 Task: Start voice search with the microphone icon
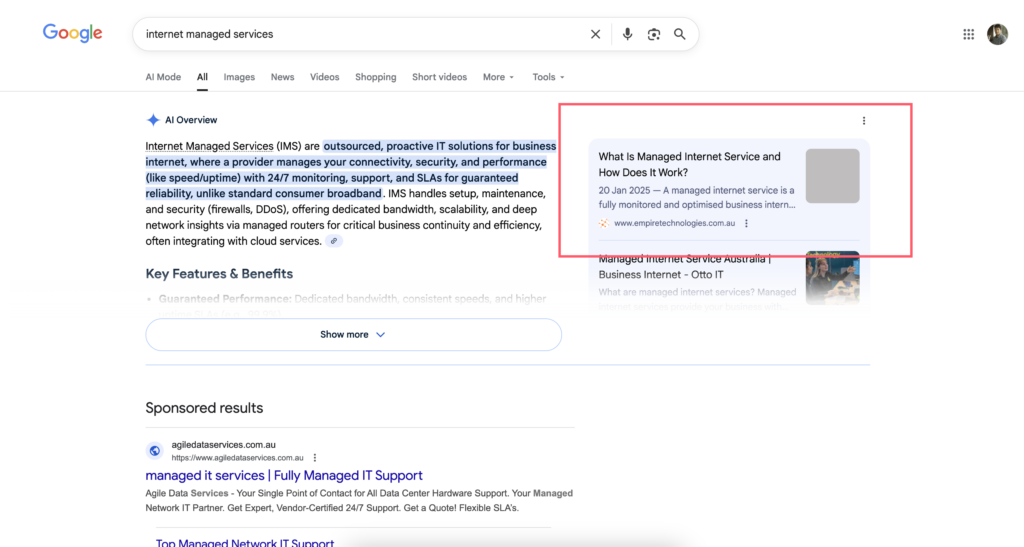click(627, 34)
